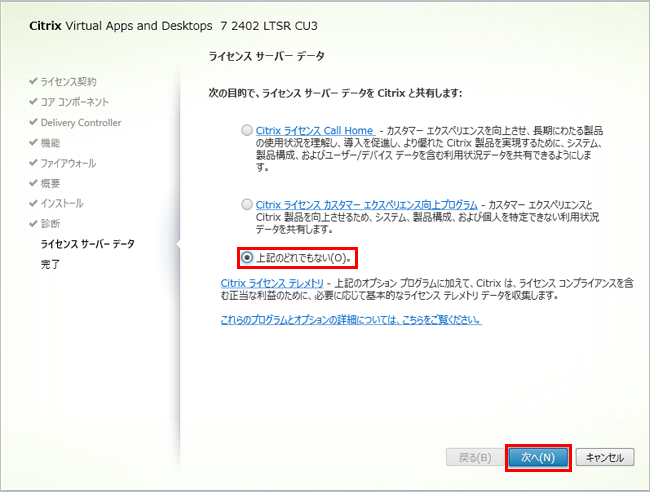This screenshot has height=492, width=650.
Task: Click the checkmark icon beside コア コンポーネント
Action: point(33,102)
